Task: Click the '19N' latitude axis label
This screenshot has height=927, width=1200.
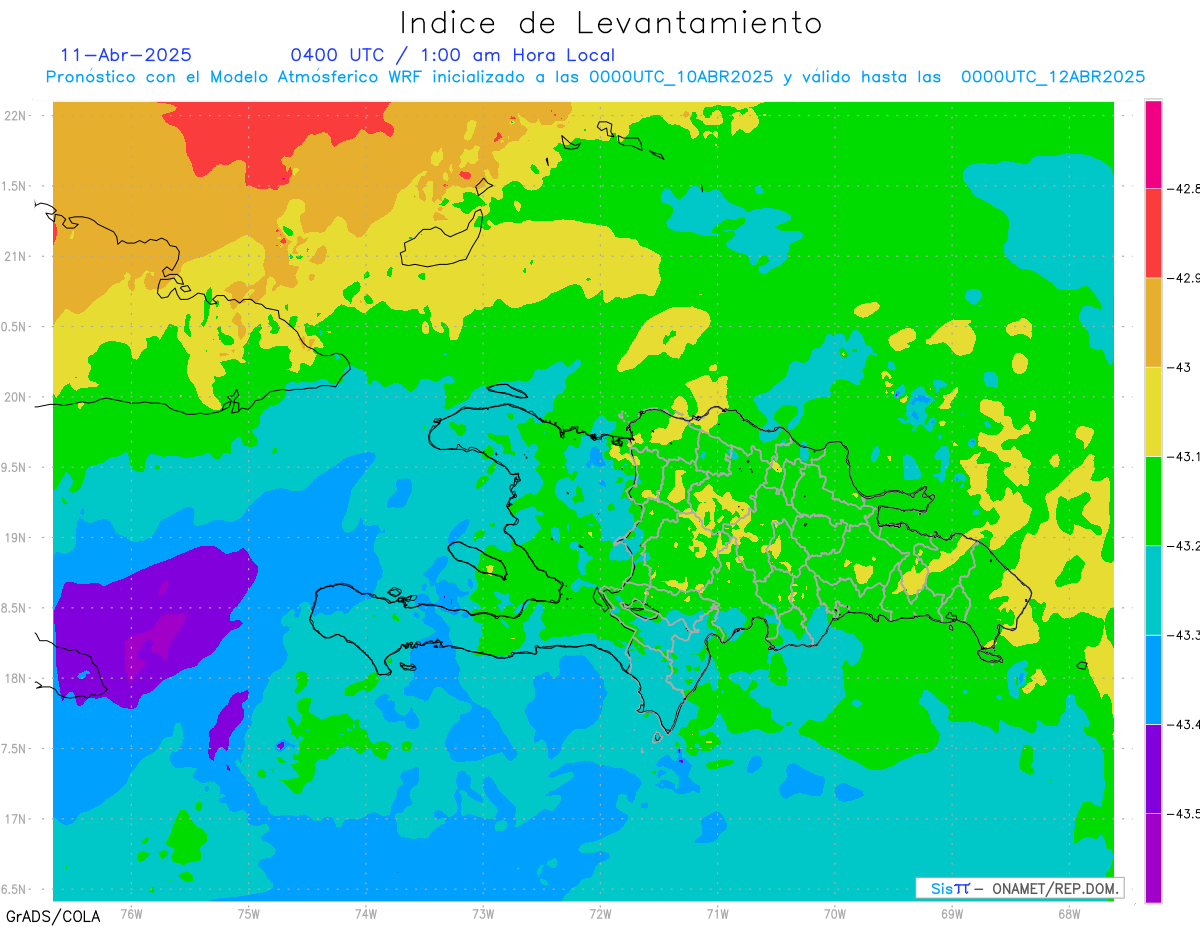Action: [15, 537]
